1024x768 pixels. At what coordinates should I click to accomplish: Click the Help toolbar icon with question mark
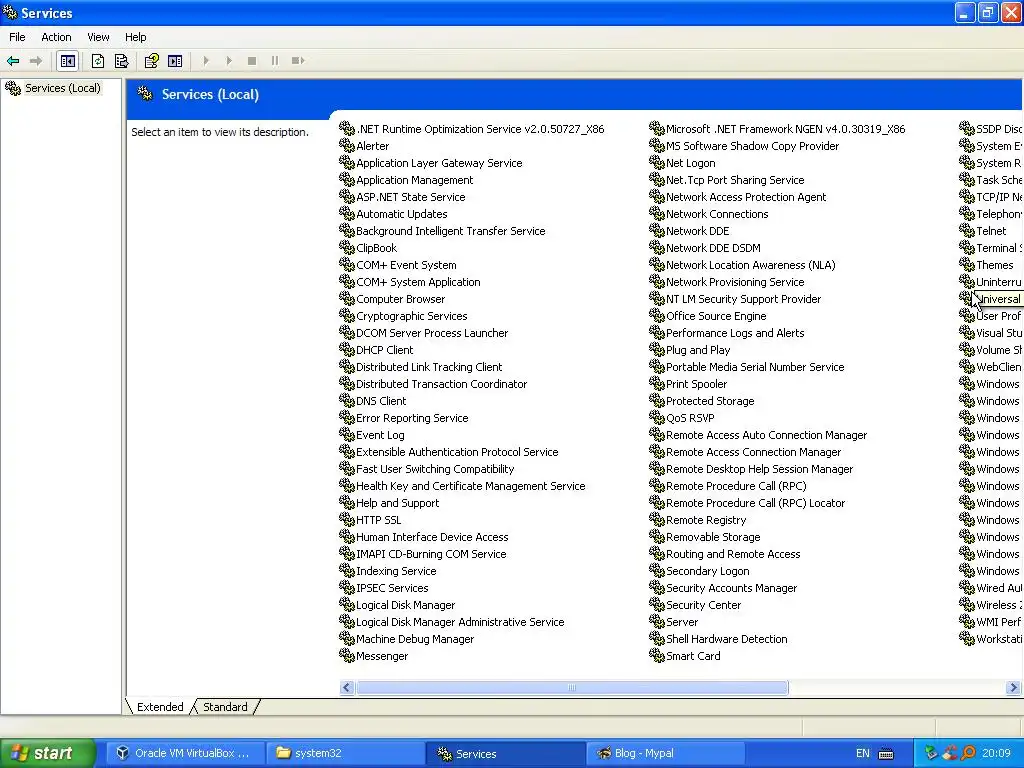152,61
